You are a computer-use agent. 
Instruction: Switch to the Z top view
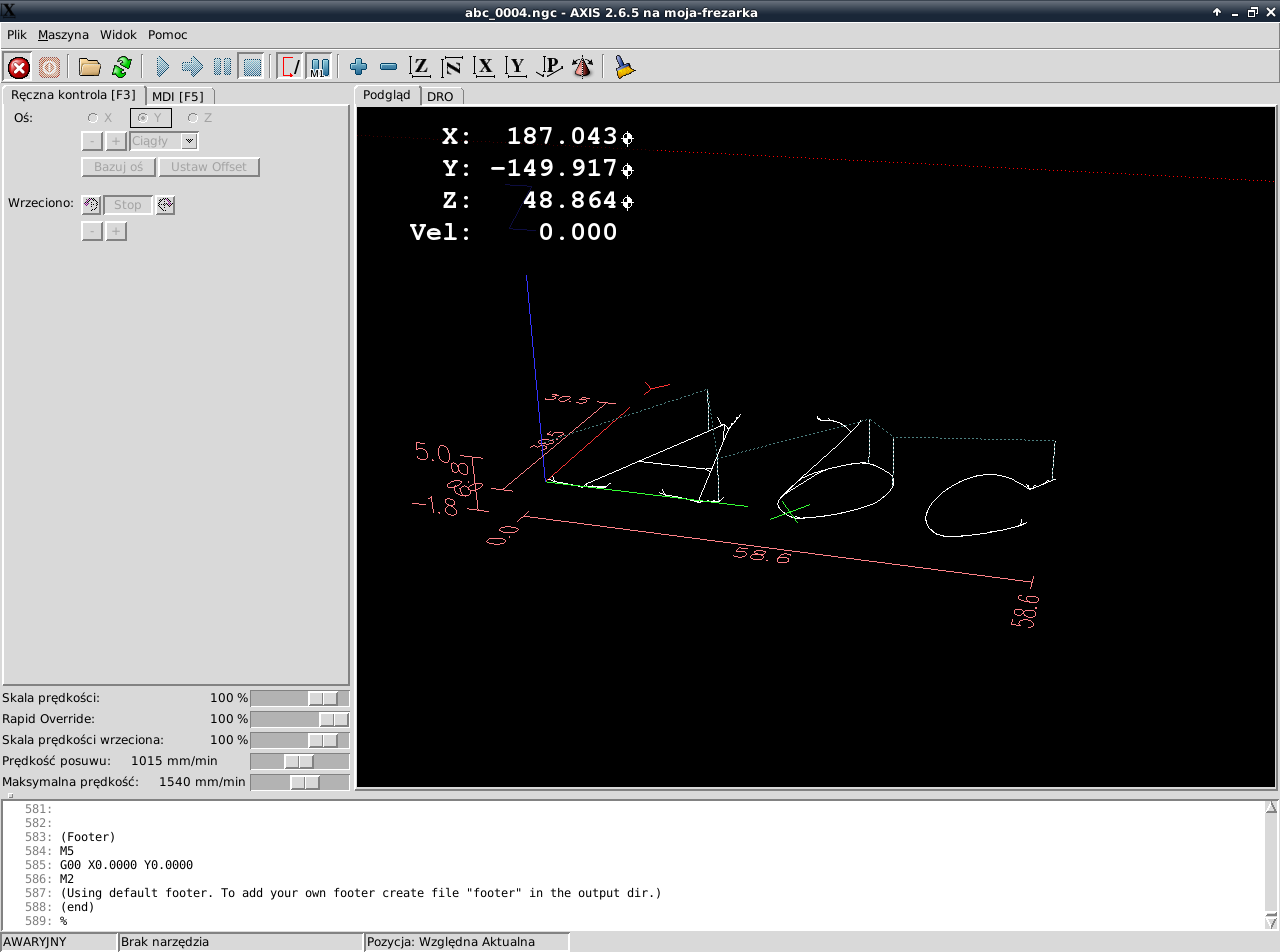[x=421, y=67]
